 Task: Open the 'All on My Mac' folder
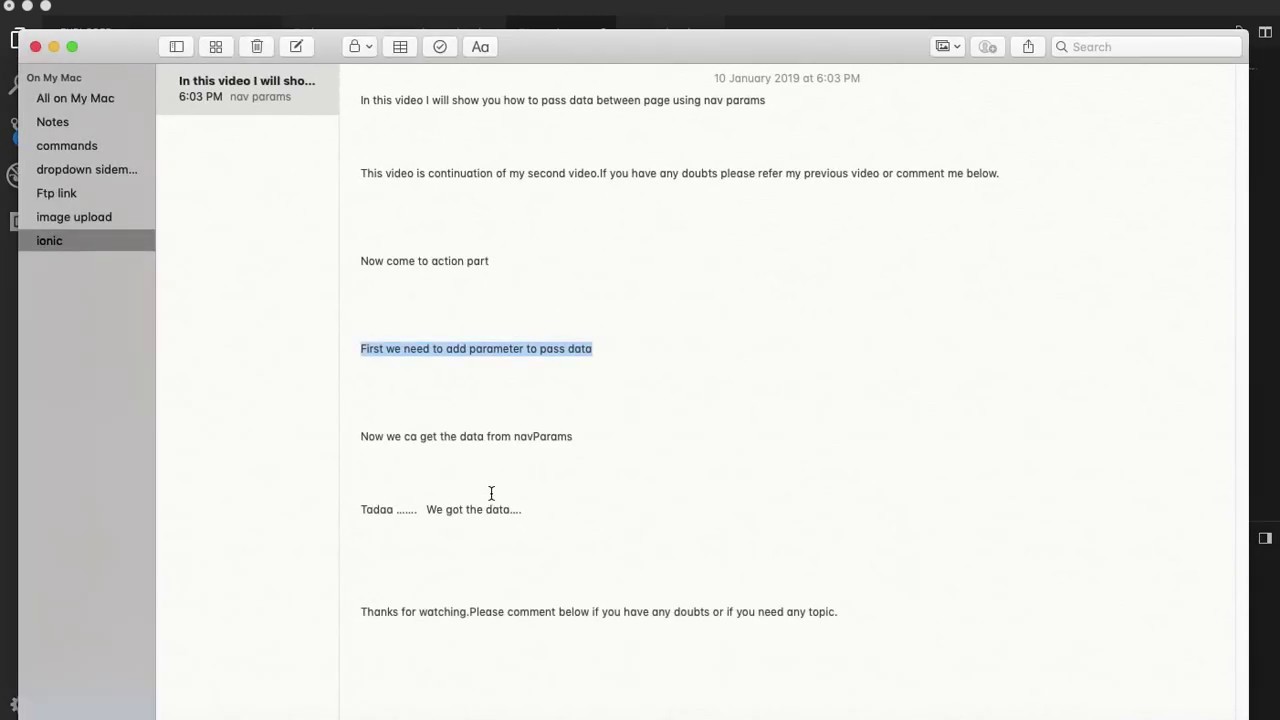86,98
